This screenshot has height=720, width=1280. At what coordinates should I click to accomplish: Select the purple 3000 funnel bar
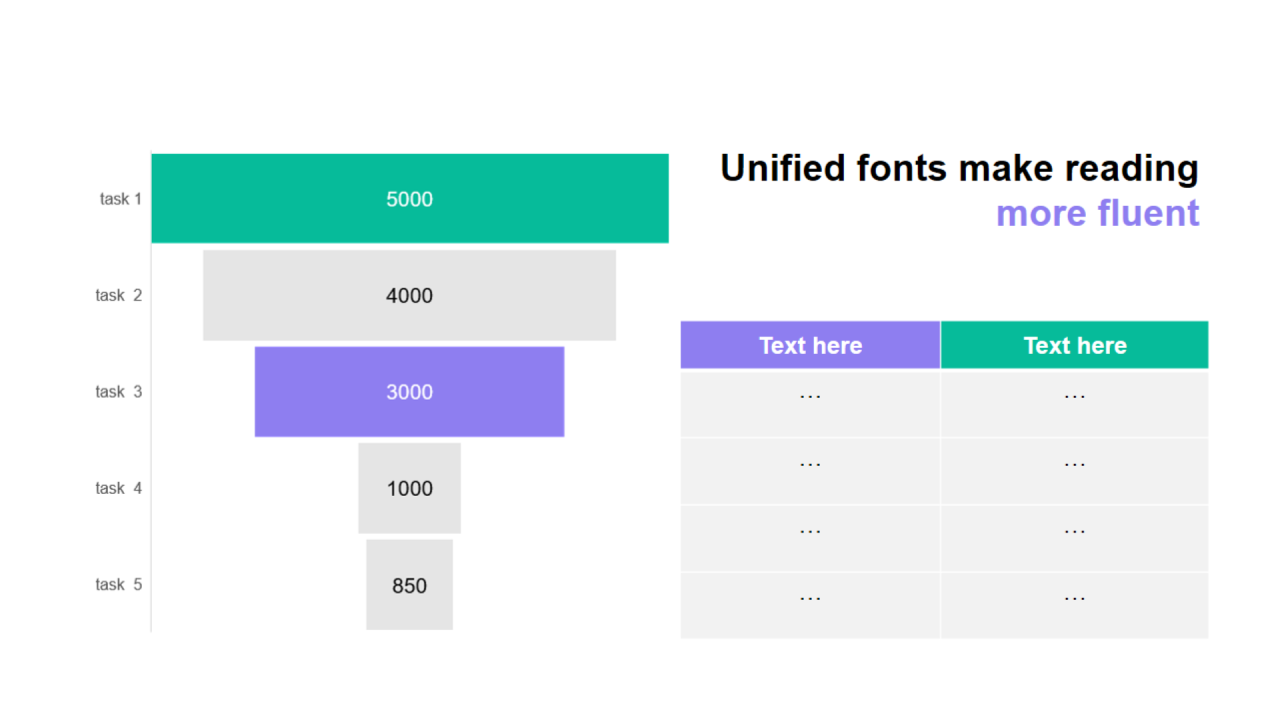click(409, 391)
